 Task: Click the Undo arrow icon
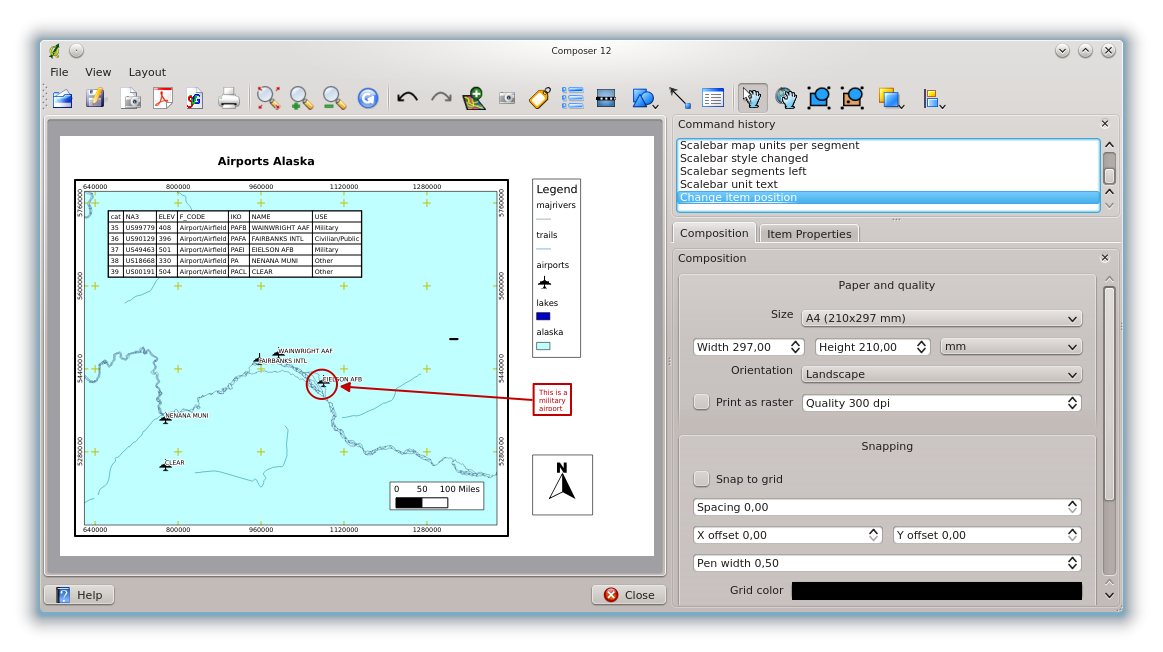[407, 98]
